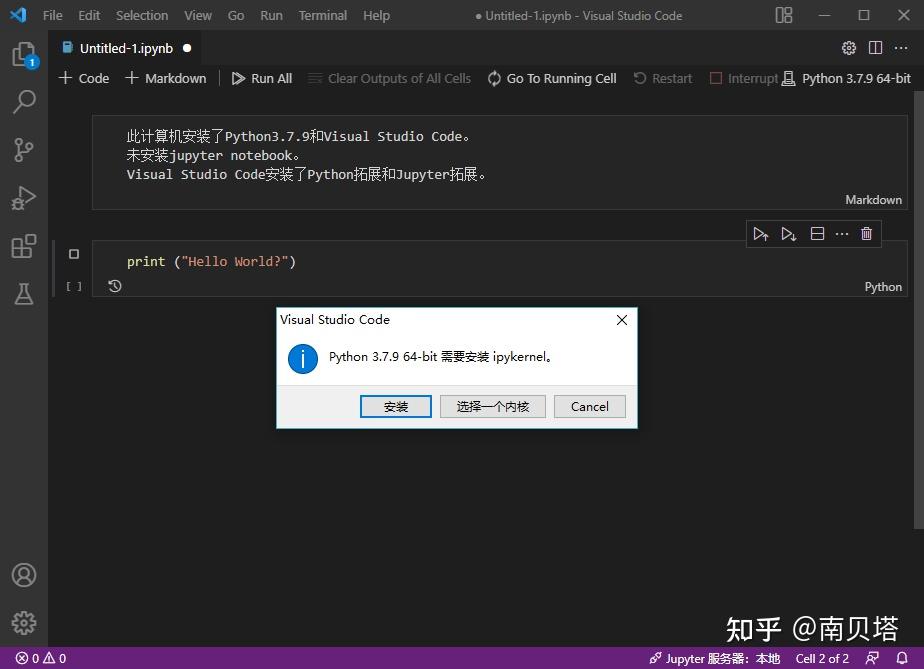Open Run and Debug view
Screen dimensions: 924x669
(24, 197)
